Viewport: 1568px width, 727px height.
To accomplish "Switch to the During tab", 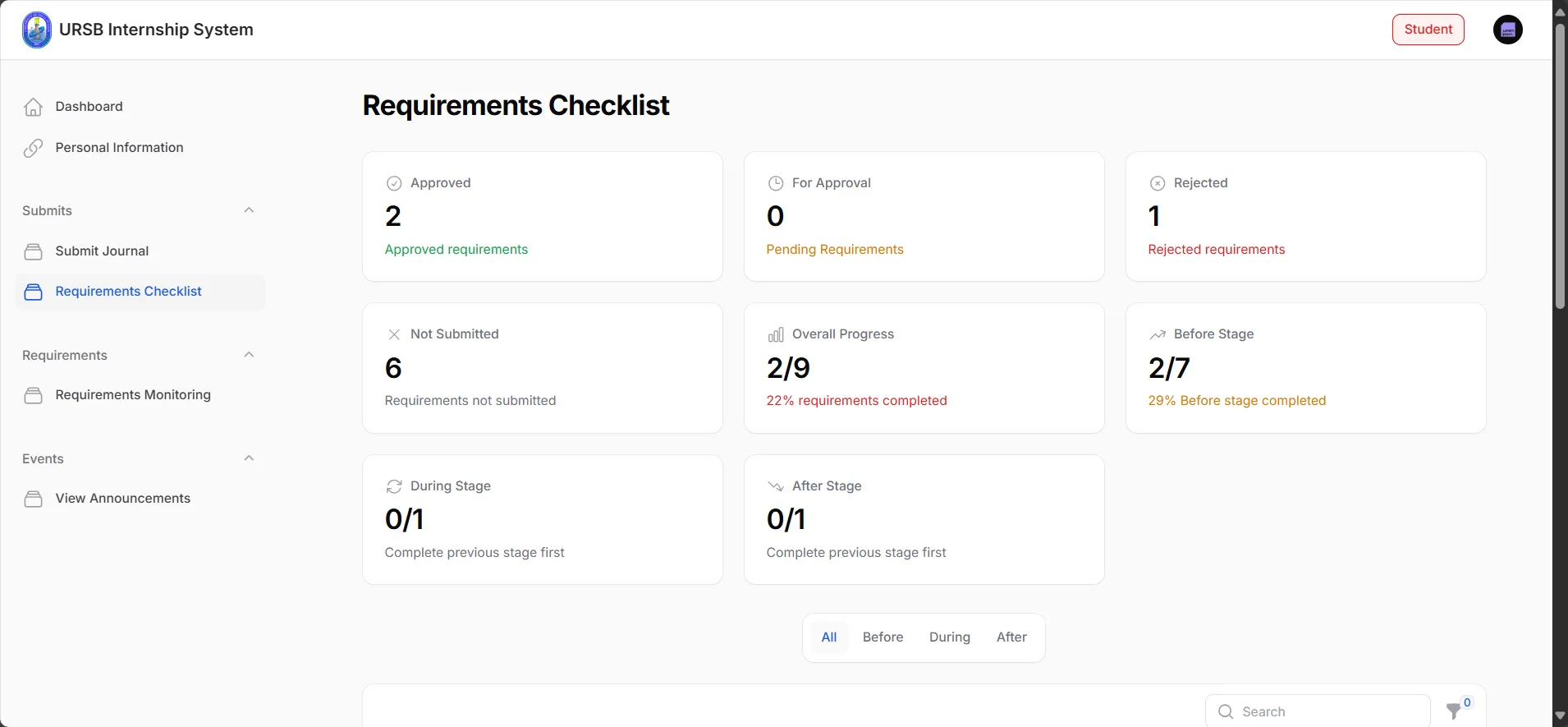I will coord(950,637).
